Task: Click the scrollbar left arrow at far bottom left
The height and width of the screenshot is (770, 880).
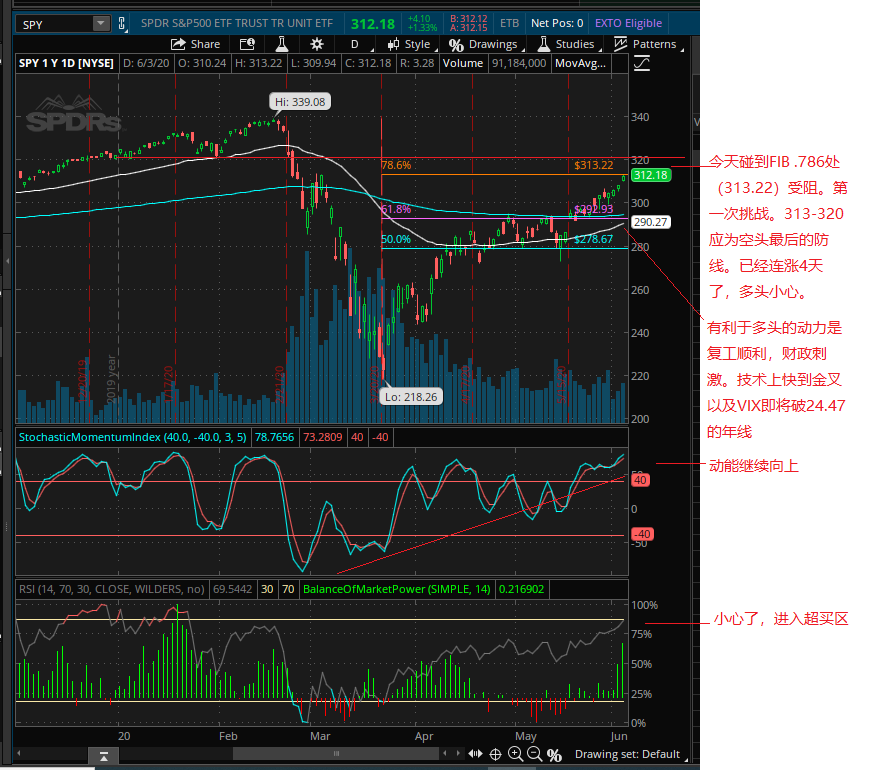Action: (x=19, y=753)
